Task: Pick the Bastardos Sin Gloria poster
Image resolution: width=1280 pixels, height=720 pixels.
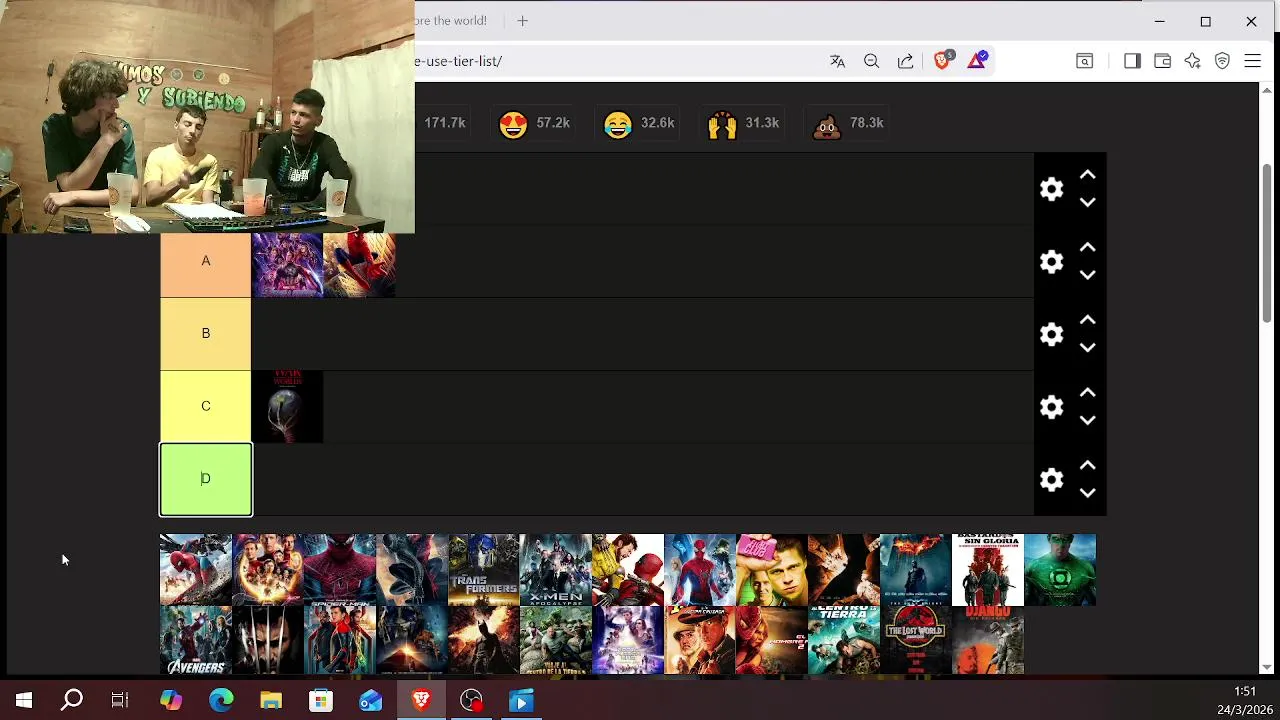Action: coord(988,570)
